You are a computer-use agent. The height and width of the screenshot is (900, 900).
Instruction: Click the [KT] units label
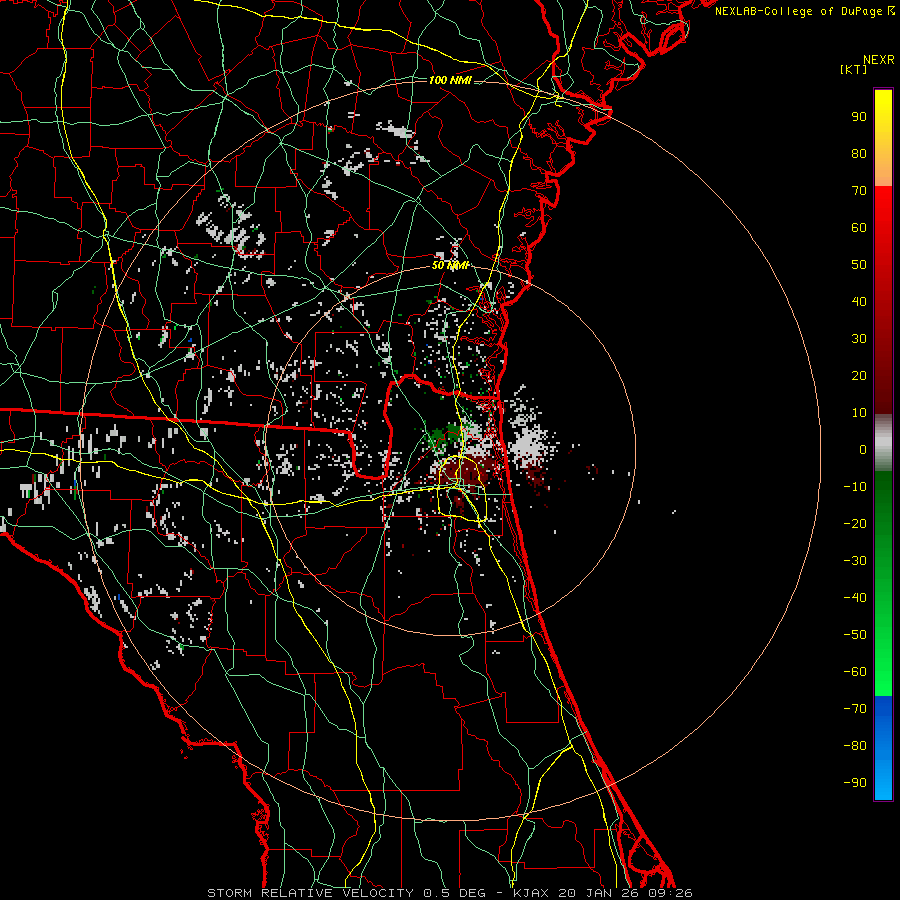click(853, 69)
